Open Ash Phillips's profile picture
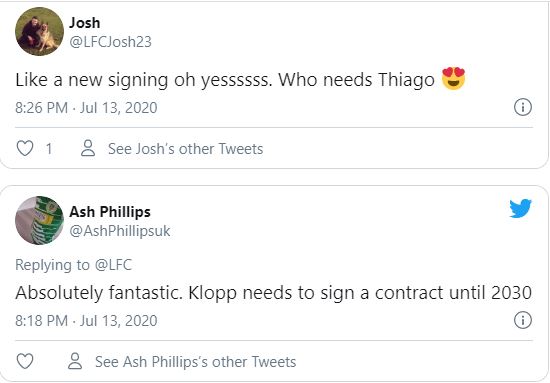This screenshot has height=383, width=550. [39, 220]
